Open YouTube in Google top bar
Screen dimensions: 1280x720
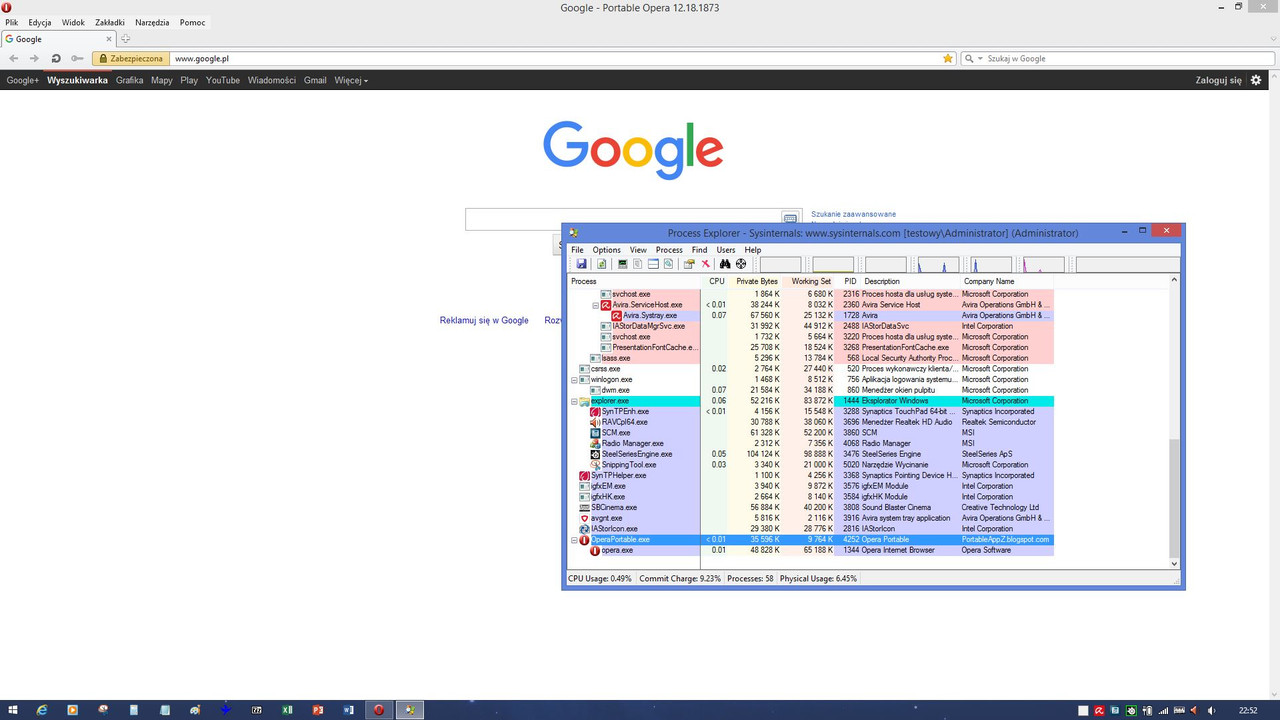[223, 80]
